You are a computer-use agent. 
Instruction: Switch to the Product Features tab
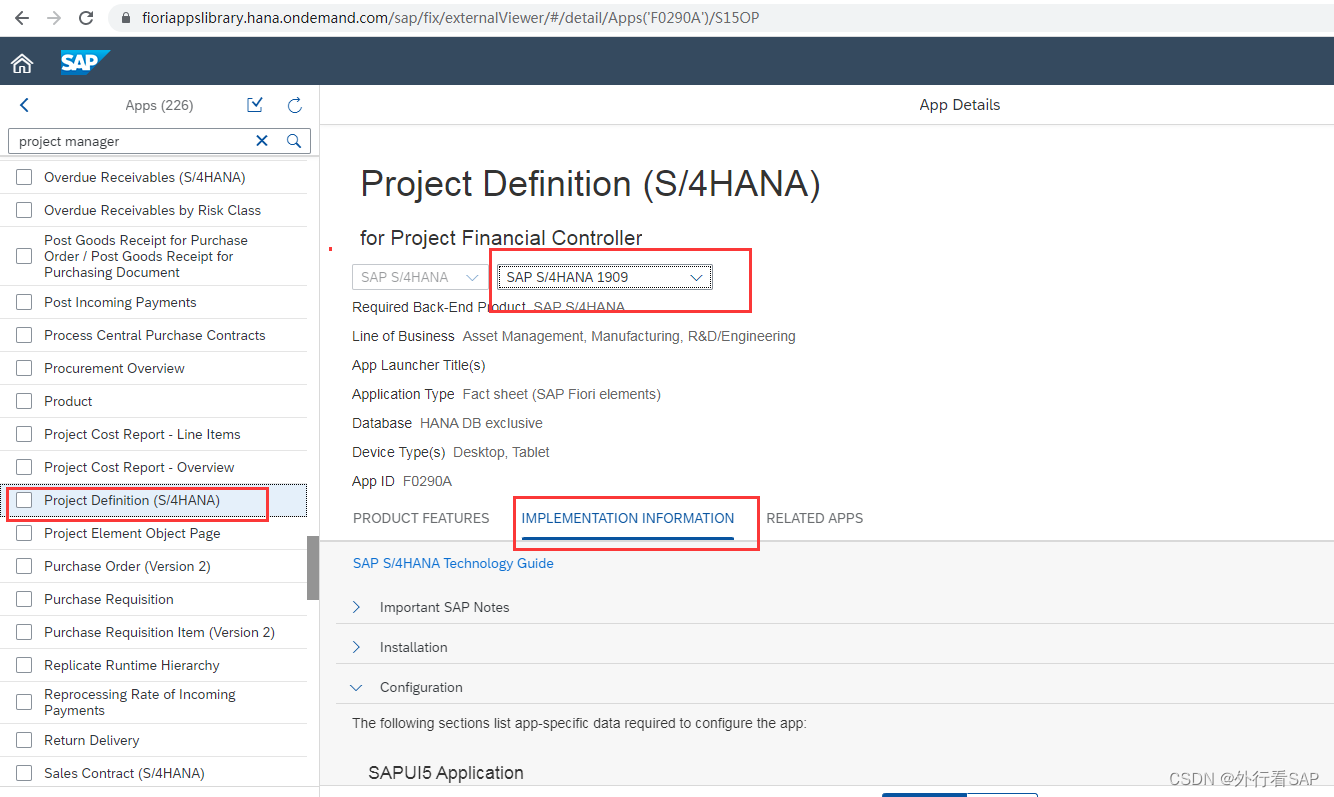(x=421, y=518)
